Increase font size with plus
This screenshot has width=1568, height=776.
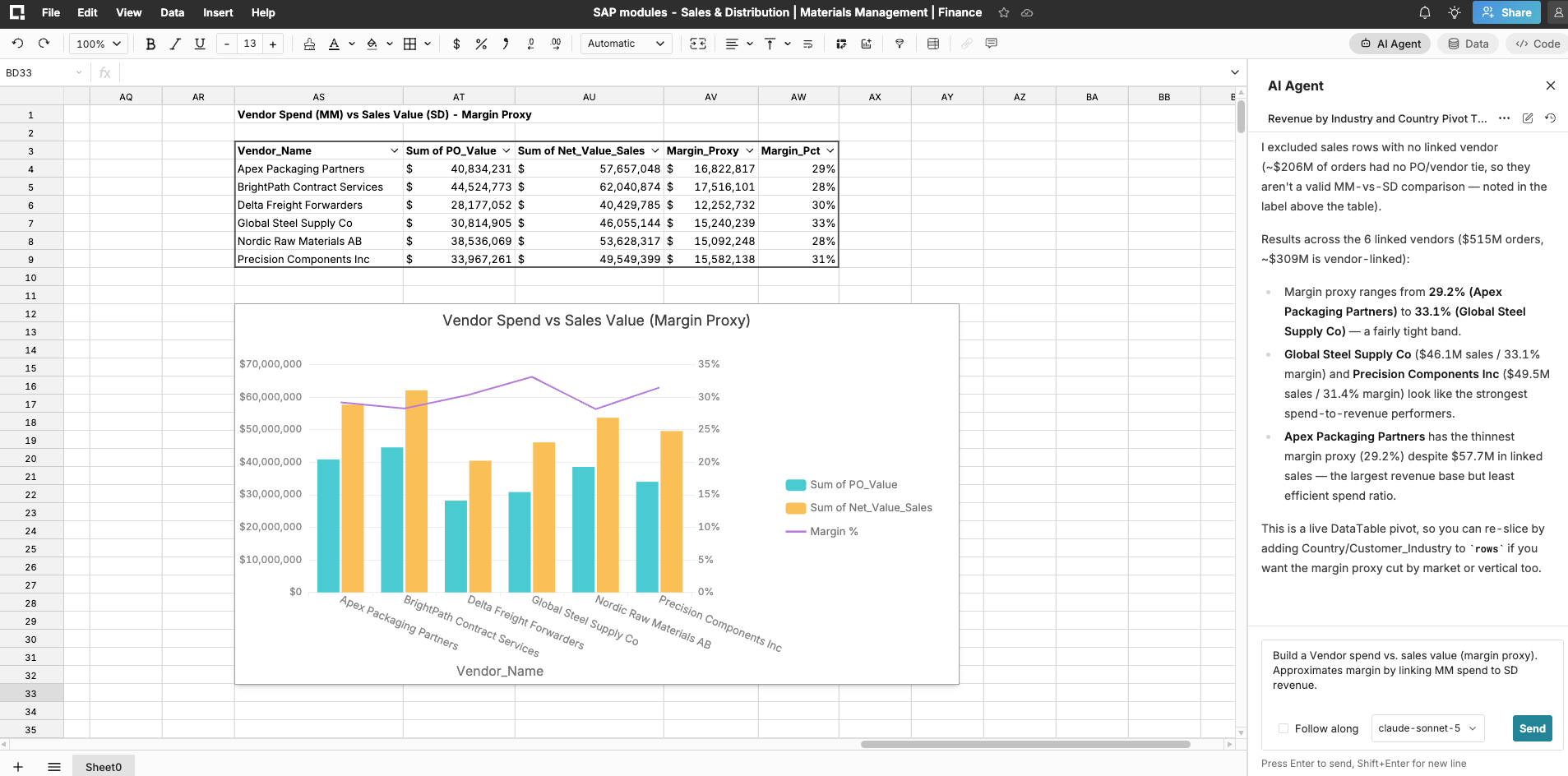[x=273, y=44]
